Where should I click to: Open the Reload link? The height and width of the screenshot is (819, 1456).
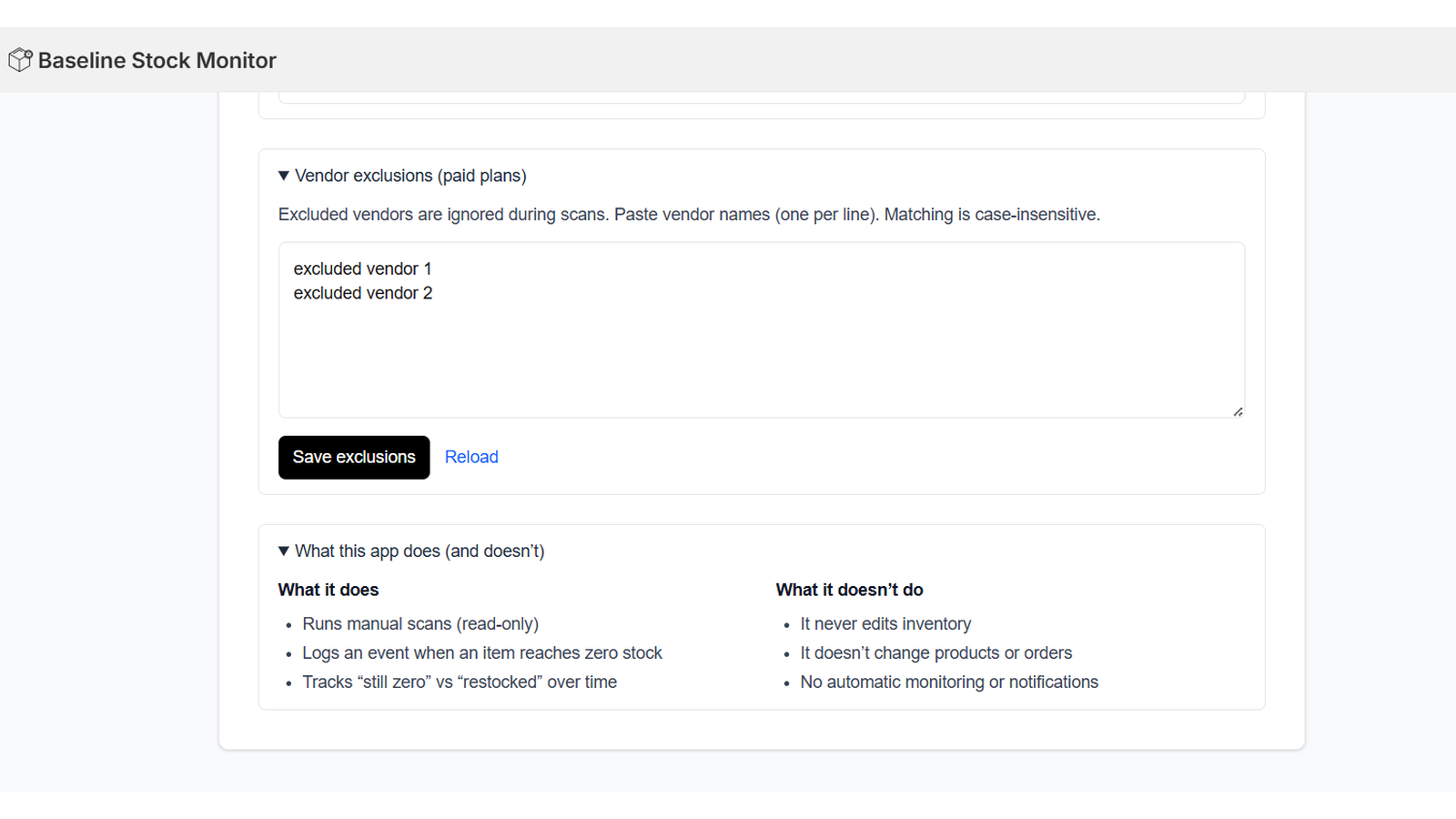click(471, 457)
